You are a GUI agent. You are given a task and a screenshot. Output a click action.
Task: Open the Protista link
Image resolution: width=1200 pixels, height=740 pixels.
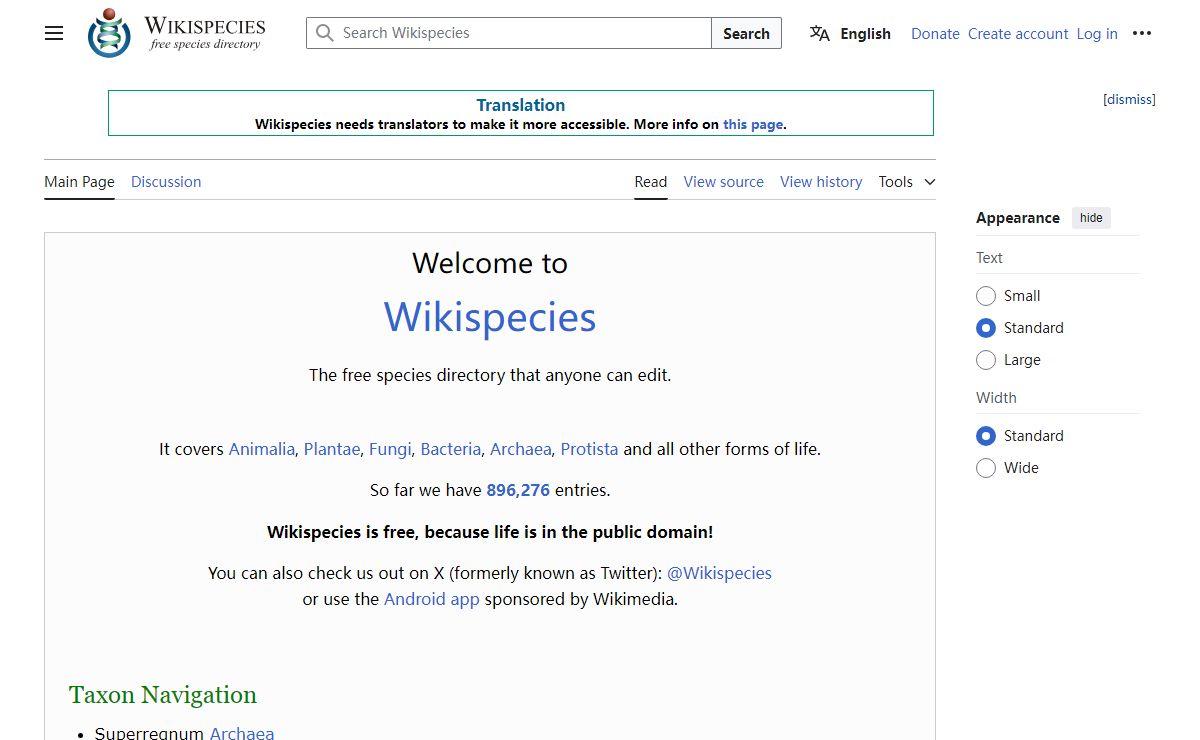tap(589, 449)
